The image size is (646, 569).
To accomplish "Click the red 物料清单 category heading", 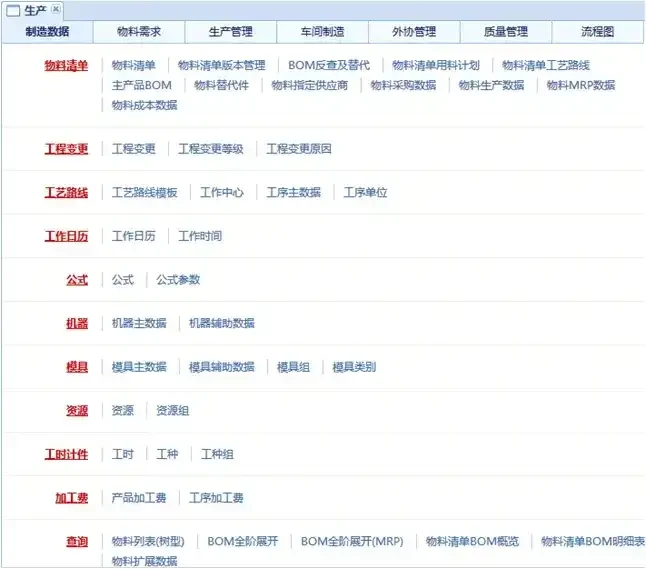I will point(66,66).
